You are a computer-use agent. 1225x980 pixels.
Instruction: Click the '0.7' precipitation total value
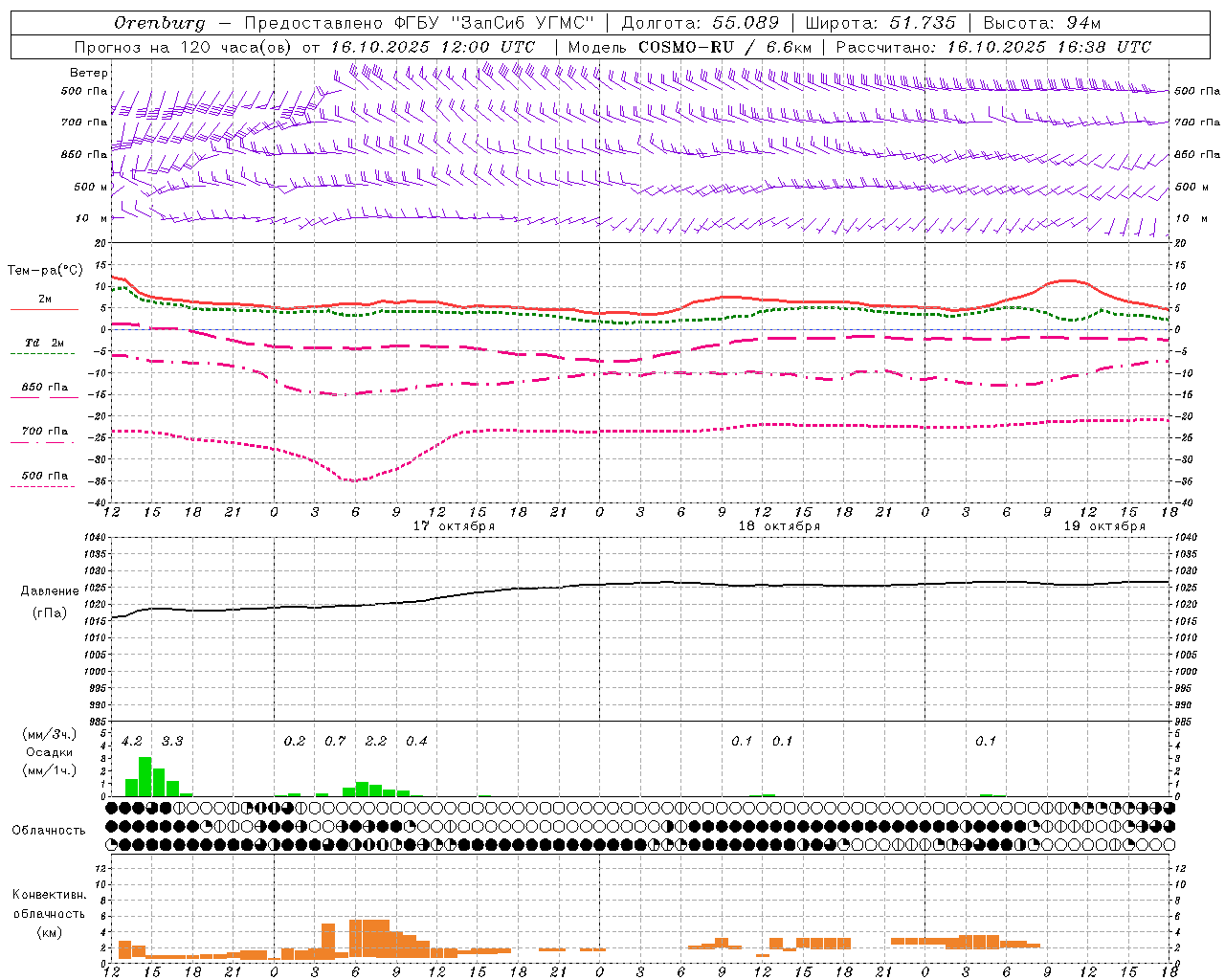click(x=335, y=742)
